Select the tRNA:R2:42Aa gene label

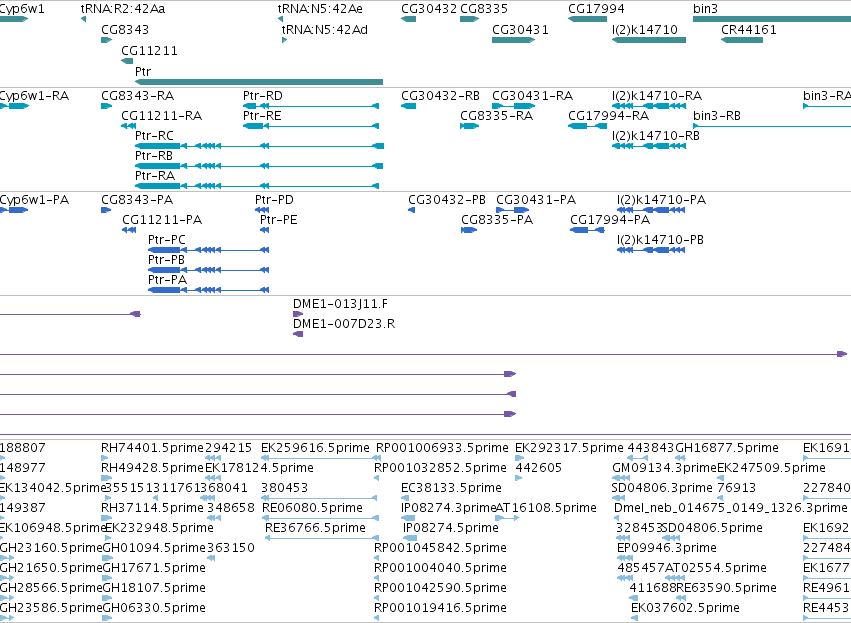click(x=123, y=9)
